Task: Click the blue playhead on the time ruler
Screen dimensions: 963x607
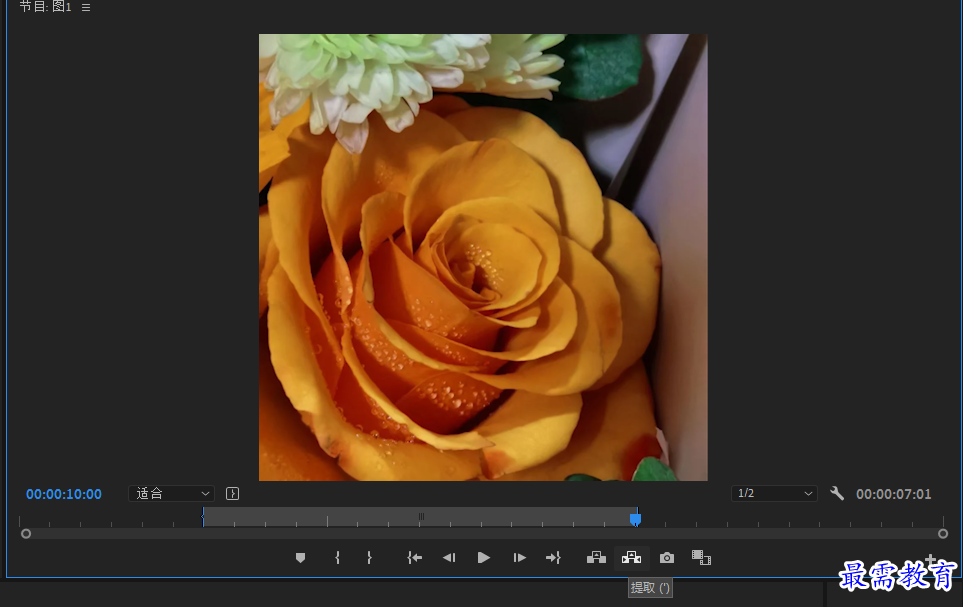Action: (636, 519)
